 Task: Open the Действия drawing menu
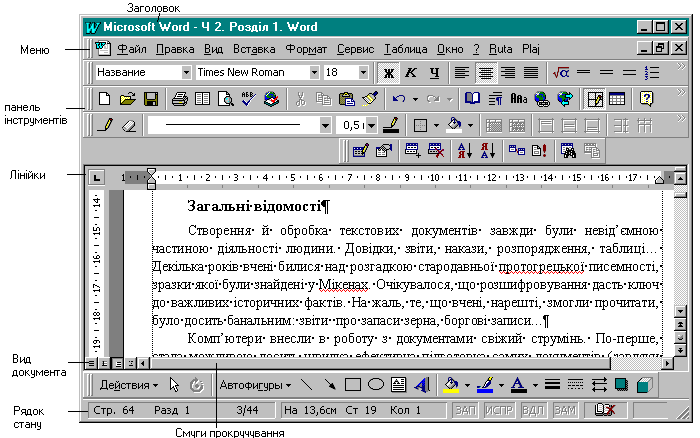[128, 384]
